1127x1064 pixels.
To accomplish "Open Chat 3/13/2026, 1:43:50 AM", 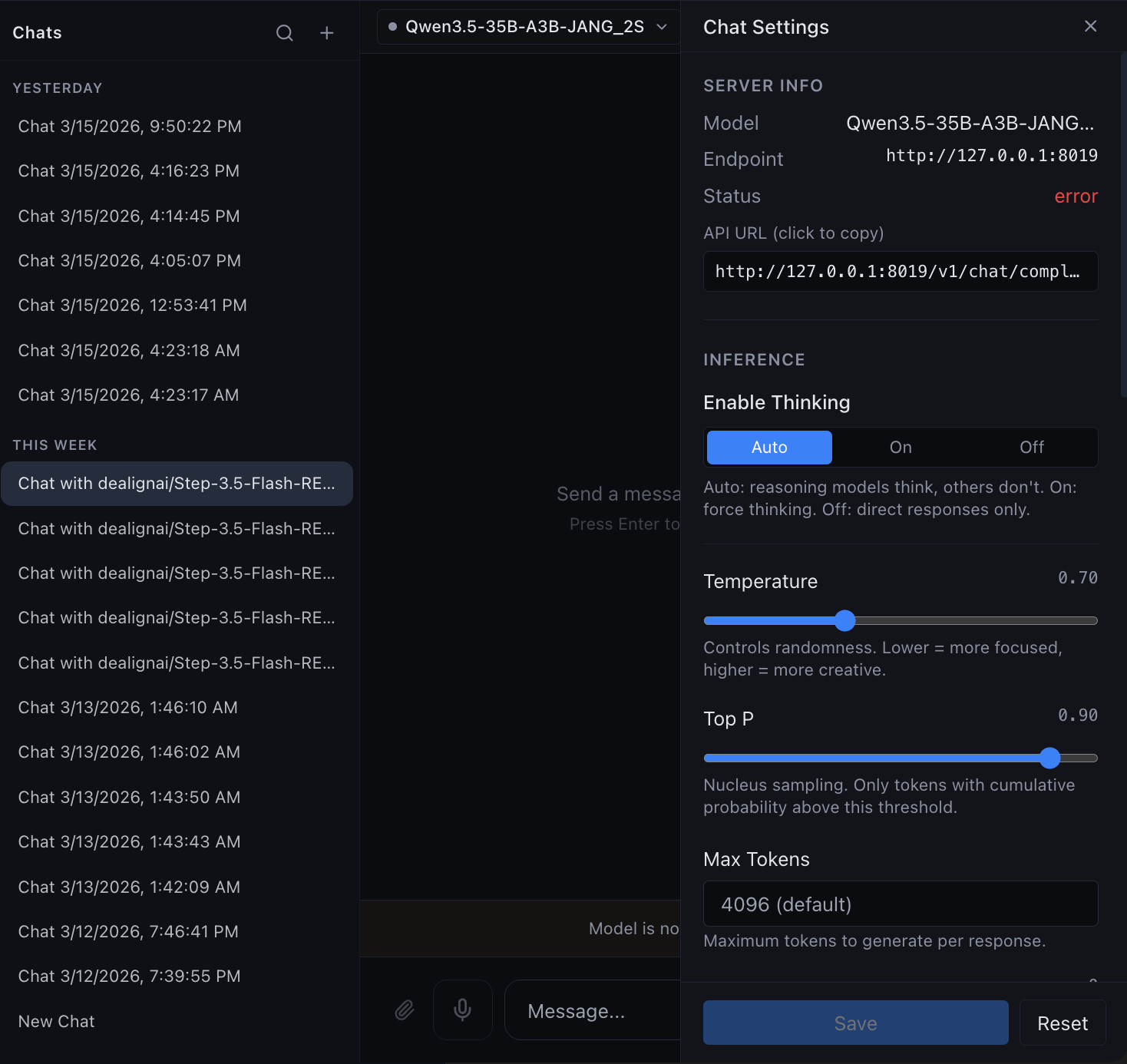I will (177, 798).
